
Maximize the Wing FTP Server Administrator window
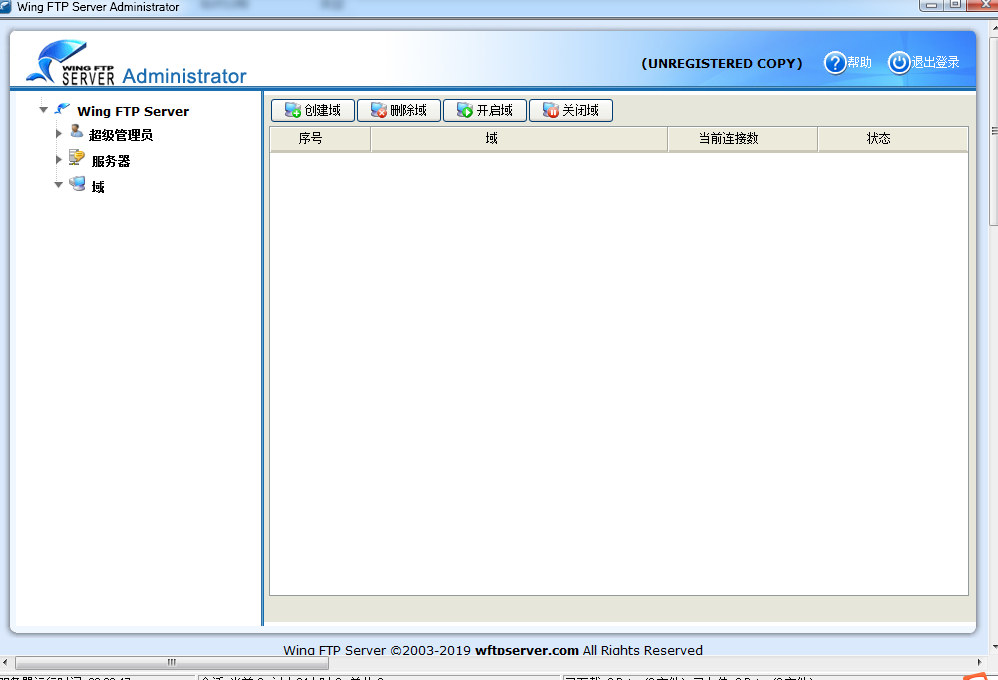[955, 5]
